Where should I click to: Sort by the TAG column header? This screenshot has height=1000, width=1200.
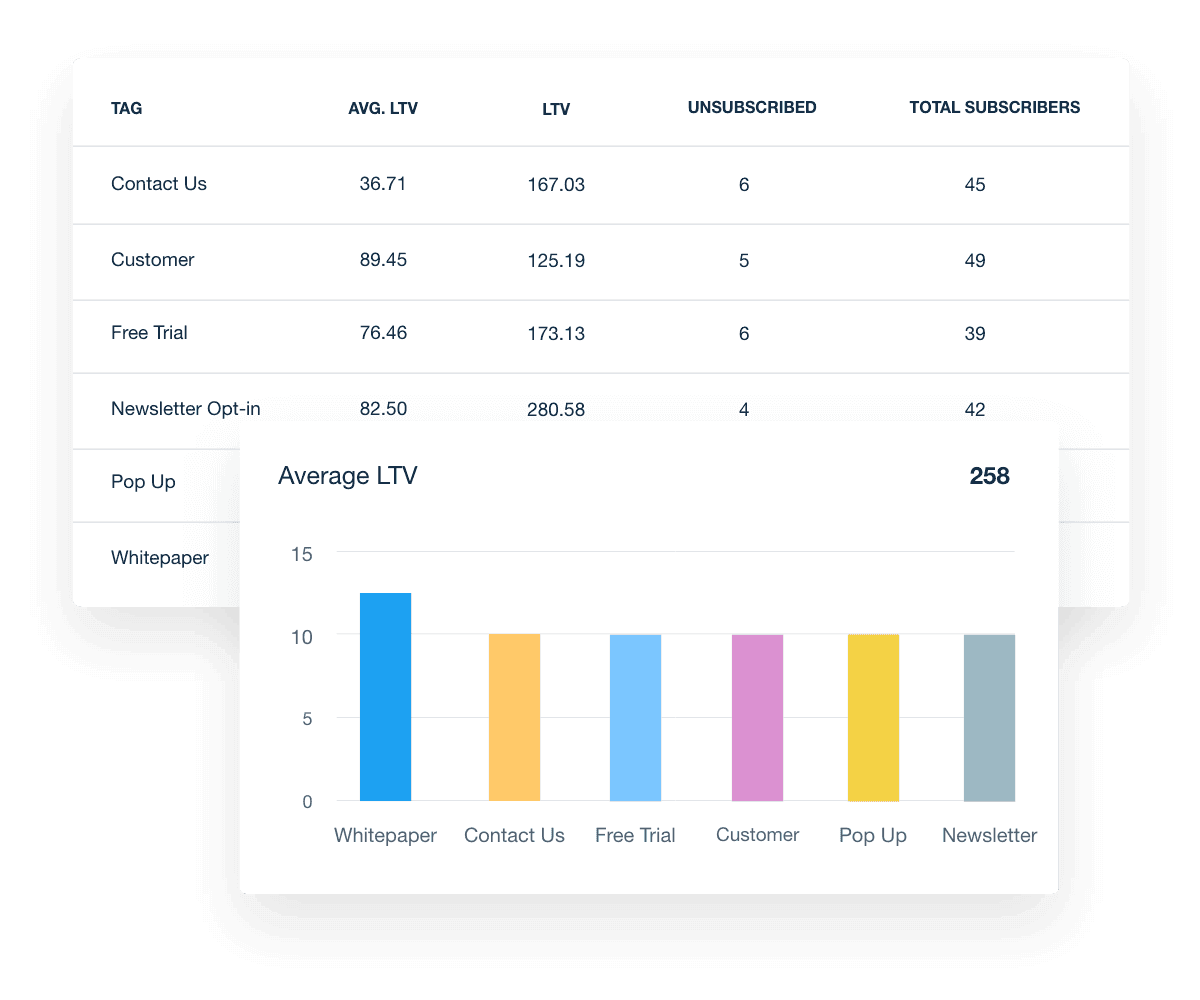126,108
